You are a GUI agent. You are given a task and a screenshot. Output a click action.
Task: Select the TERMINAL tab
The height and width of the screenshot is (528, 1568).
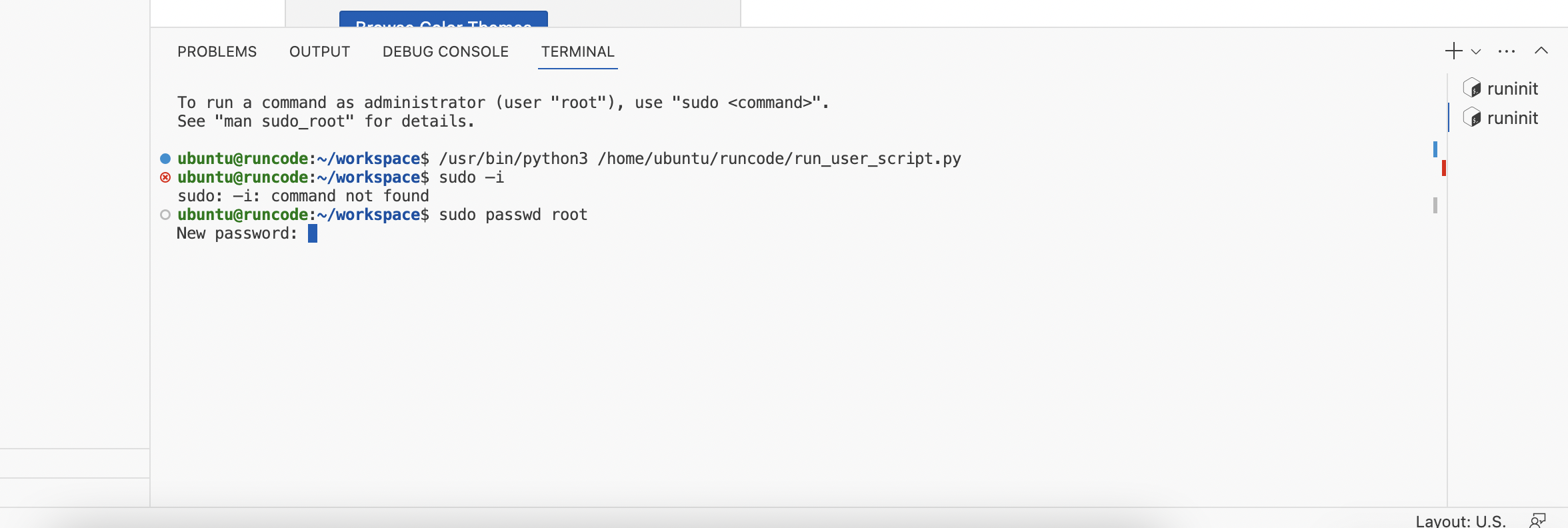click(x=577, y=51)
